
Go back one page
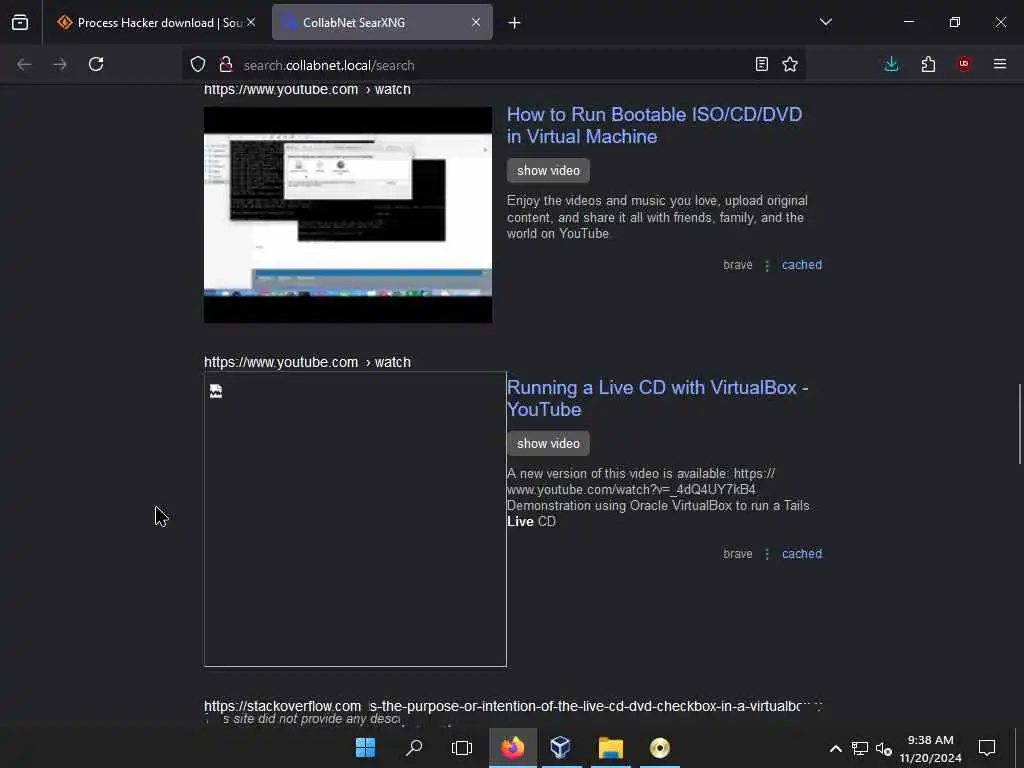coord(24,64)
